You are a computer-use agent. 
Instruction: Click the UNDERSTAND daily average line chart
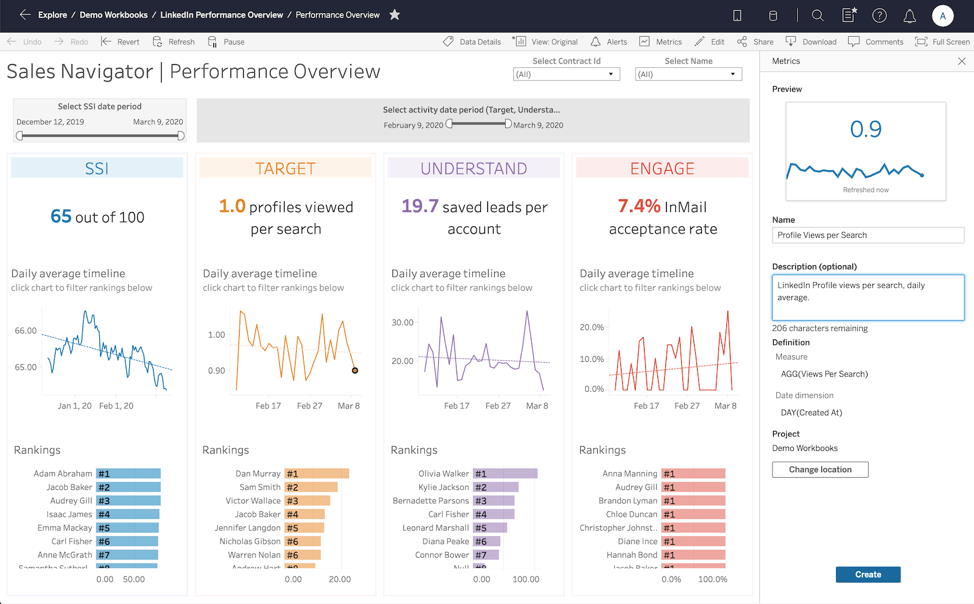pos(485,351)
